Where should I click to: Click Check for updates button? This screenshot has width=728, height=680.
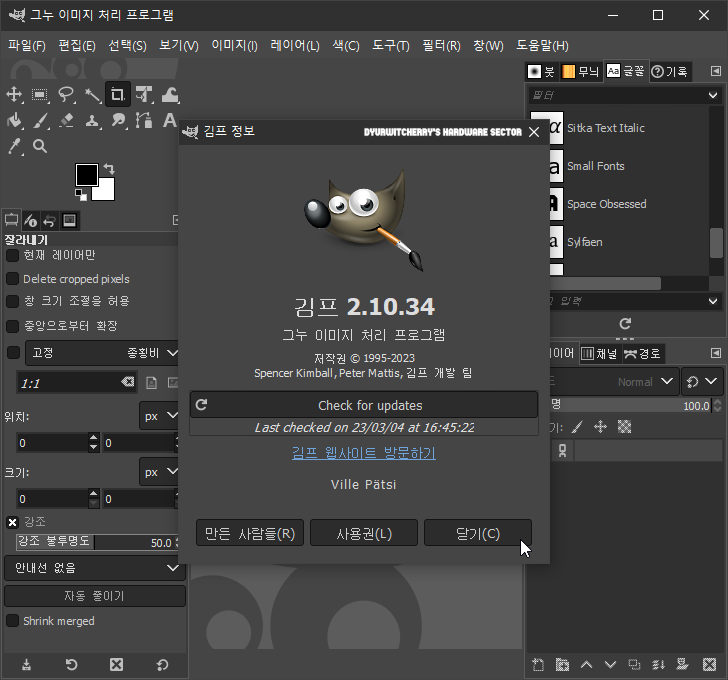[x=364, y=405]
